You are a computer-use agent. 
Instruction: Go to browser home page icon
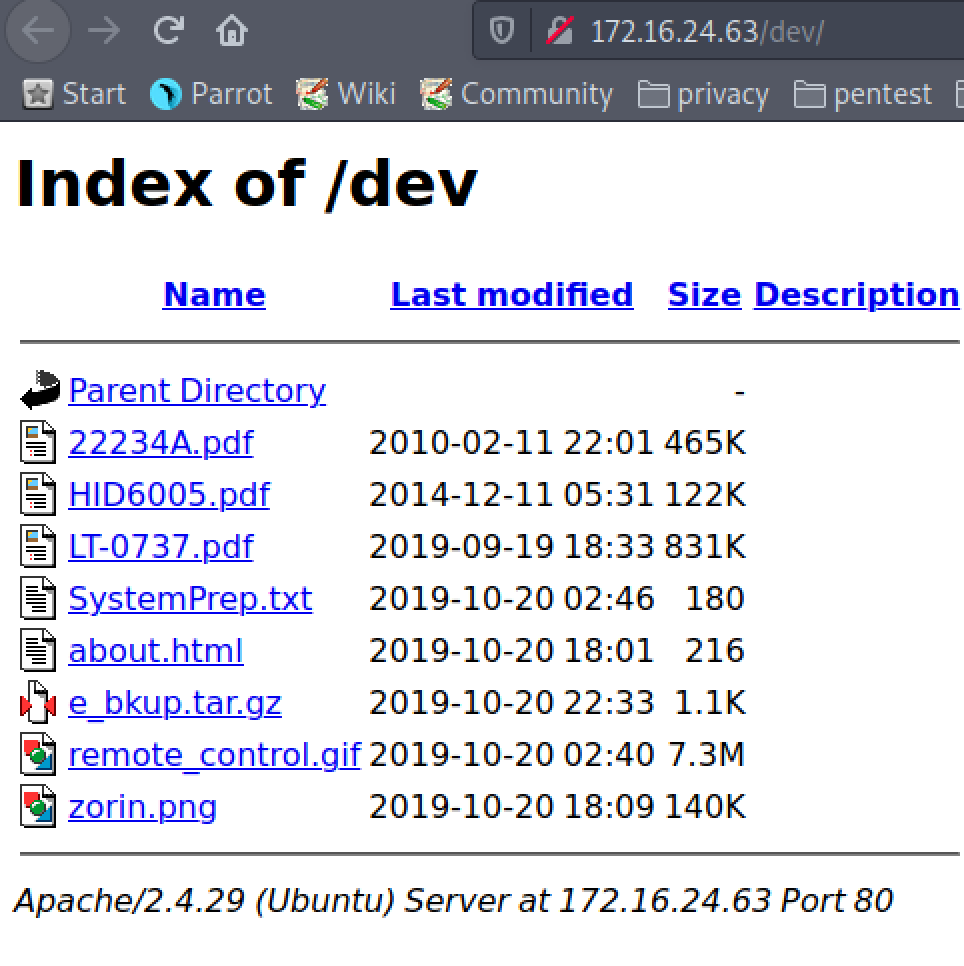tap(231, 31)
